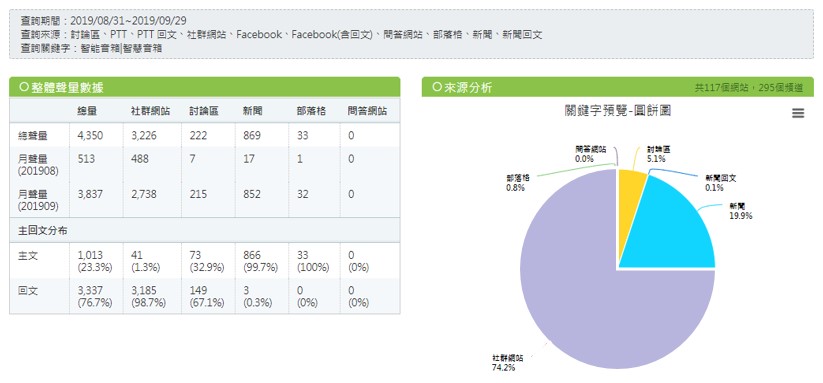
Task: Click the 社群網站 74.2% pie label
Action: pyautogui.click(x=508, y=363)
